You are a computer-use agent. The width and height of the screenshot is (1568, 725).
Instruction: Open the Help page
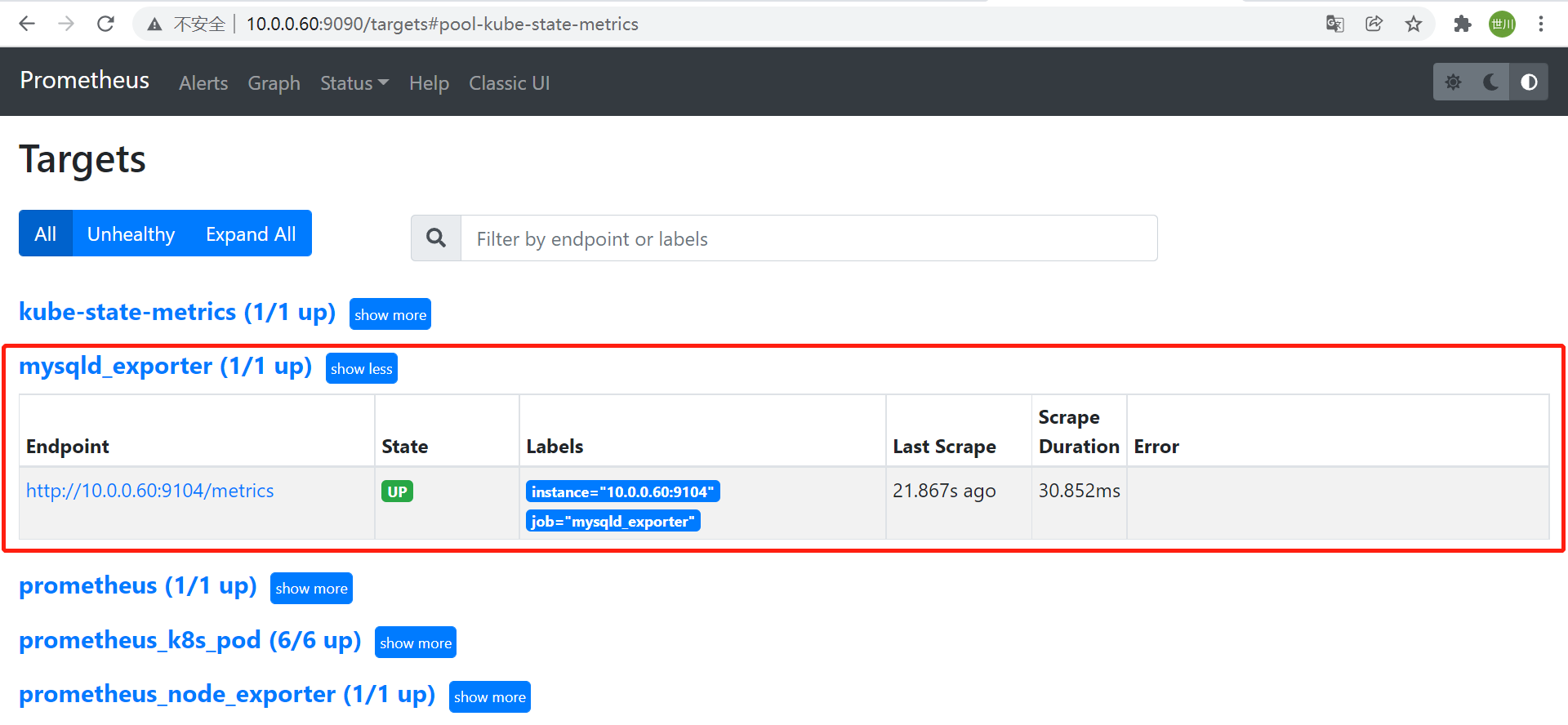tap(429, 83)
